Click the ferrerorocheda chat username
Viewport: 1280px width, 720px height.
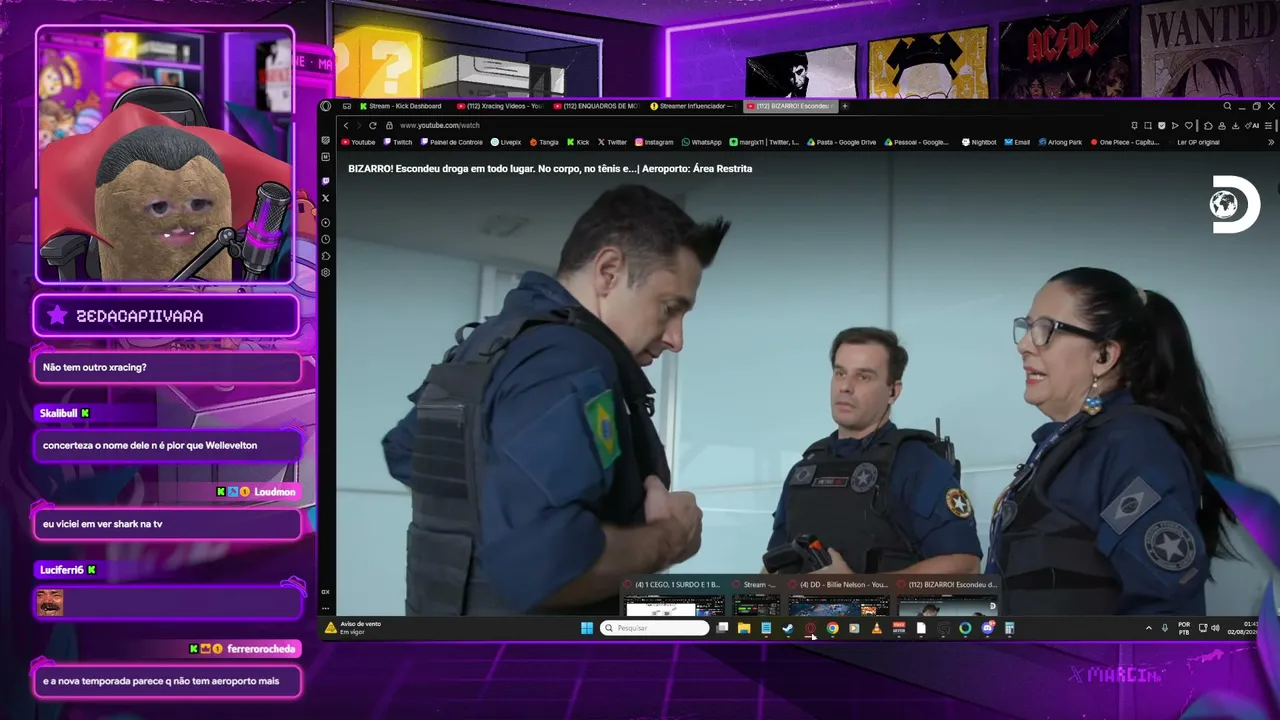point(261,649)
